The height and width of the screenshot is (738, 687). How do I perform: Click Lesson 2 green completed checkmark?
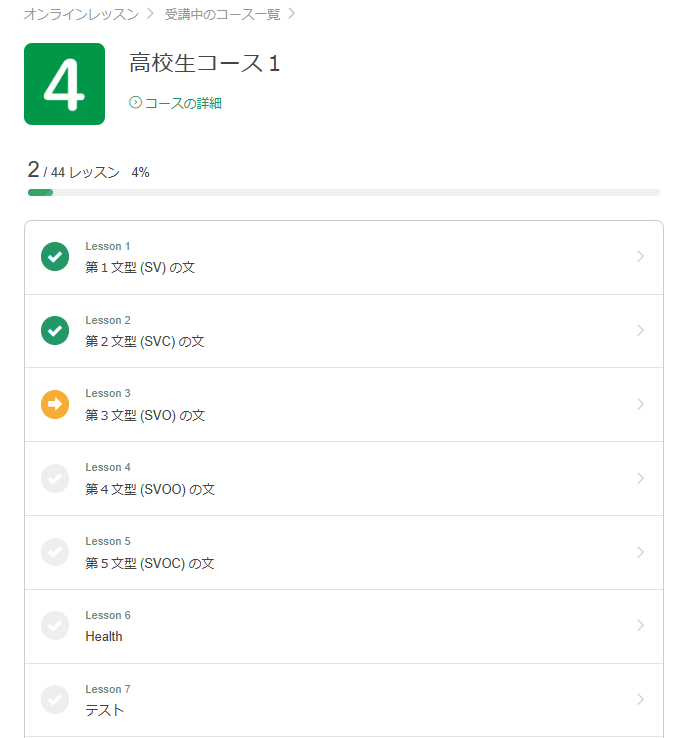point(55,331)
